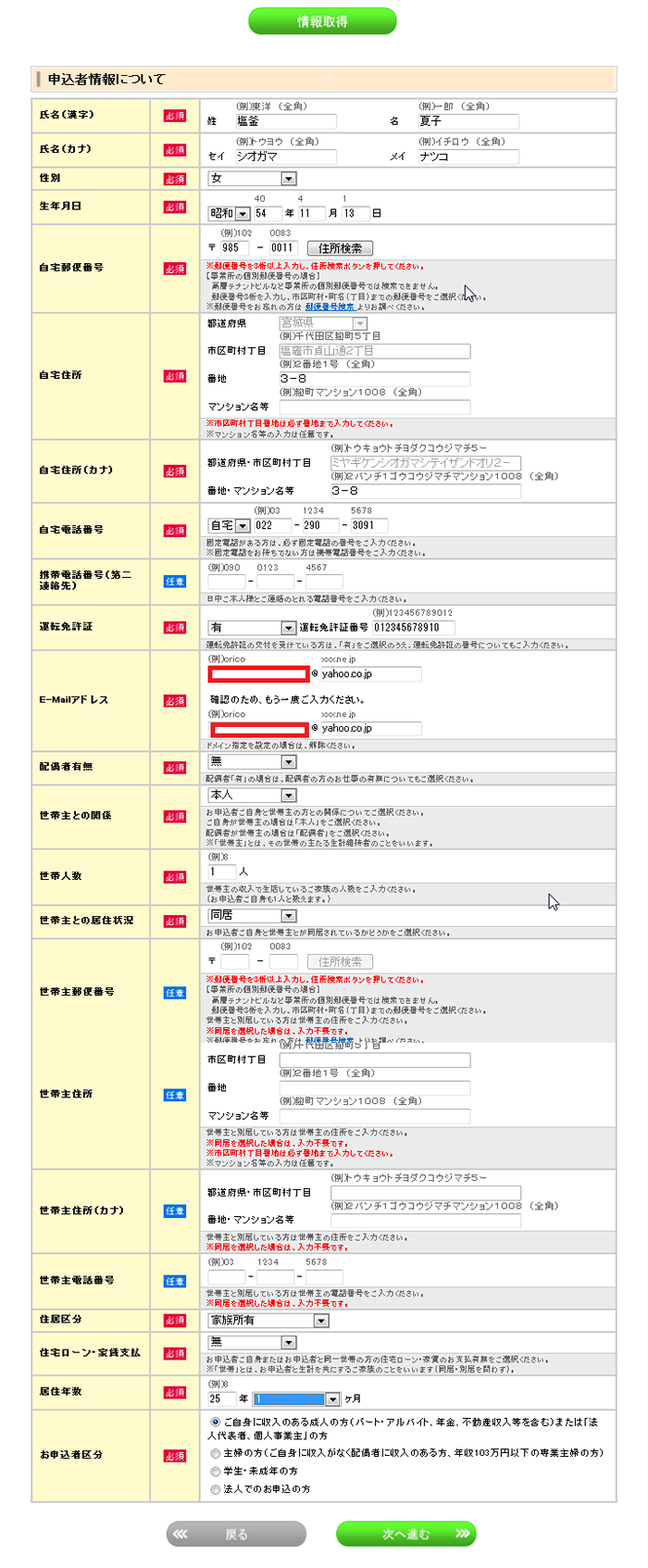
Task: Click the 運転免許証番号 field with 012345678910
Action: pos(414,627)
